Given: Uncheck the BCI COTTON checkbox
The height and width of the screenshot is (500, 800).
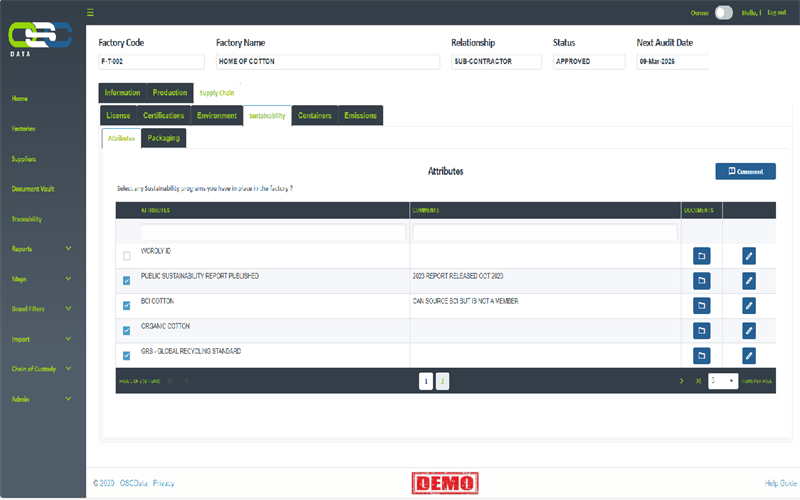Looking at the screenshot, I should click(126, 305).
